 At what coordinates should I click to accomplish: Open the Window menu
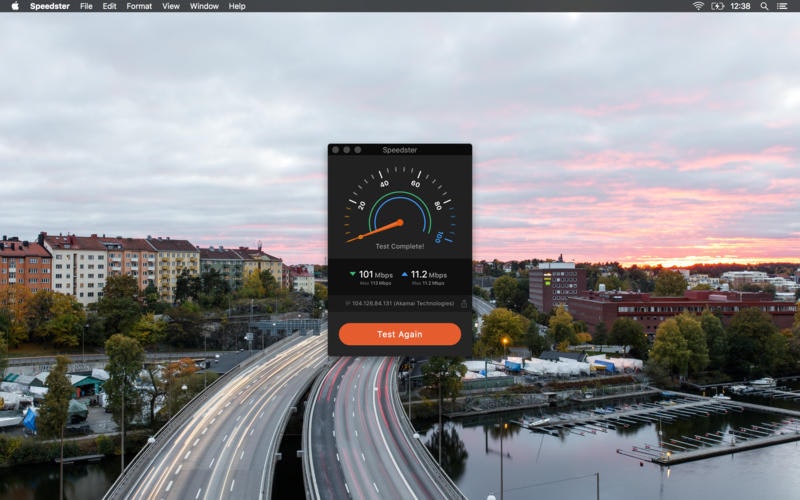[x=204, y=6]
